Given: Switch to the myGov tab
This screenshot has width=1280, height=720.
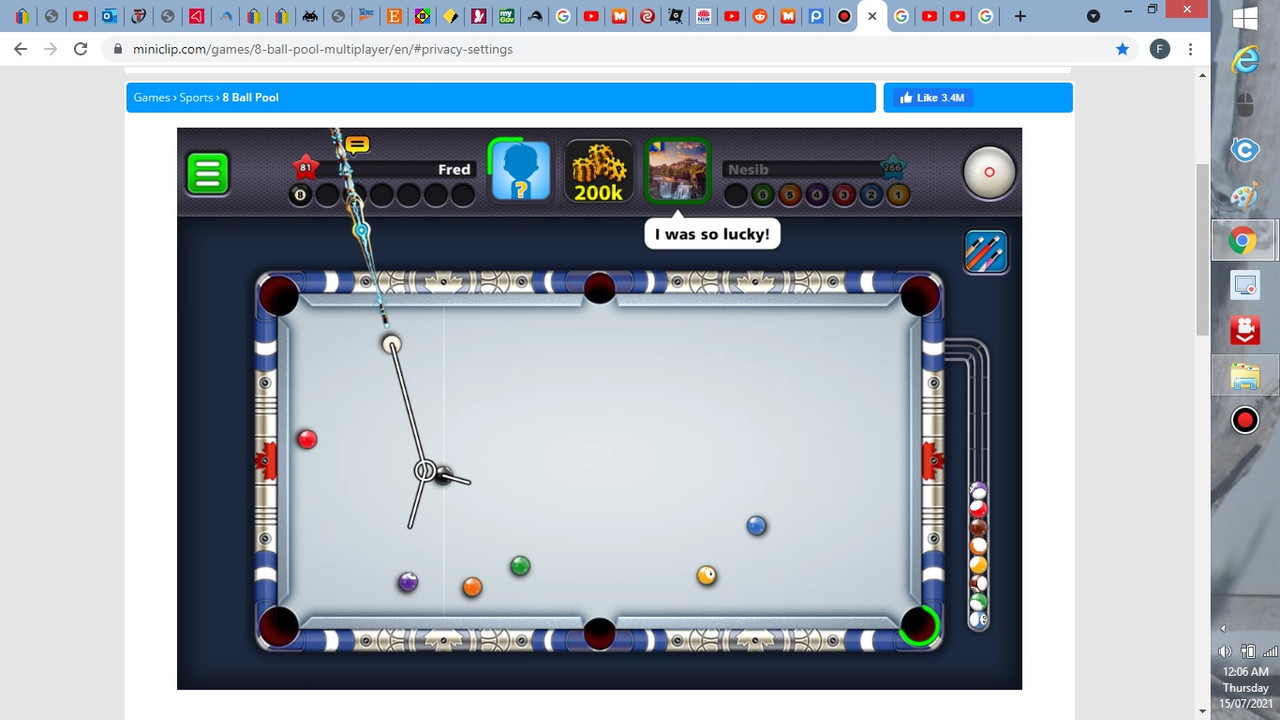Looking at the screenshot, I should coord(507,16).
